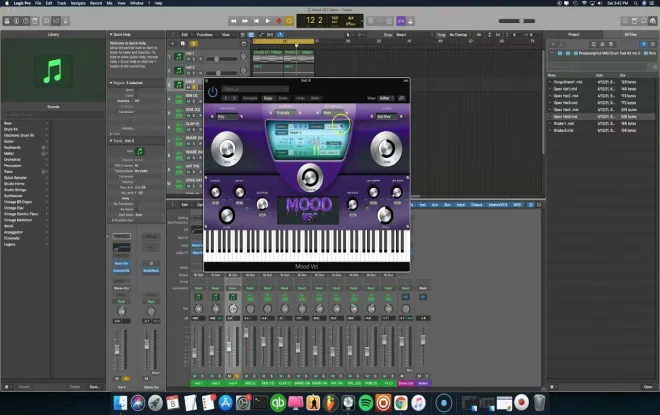Open the List Editors button at top right
This screenshot has height=415, width=660.
point(625,21)
